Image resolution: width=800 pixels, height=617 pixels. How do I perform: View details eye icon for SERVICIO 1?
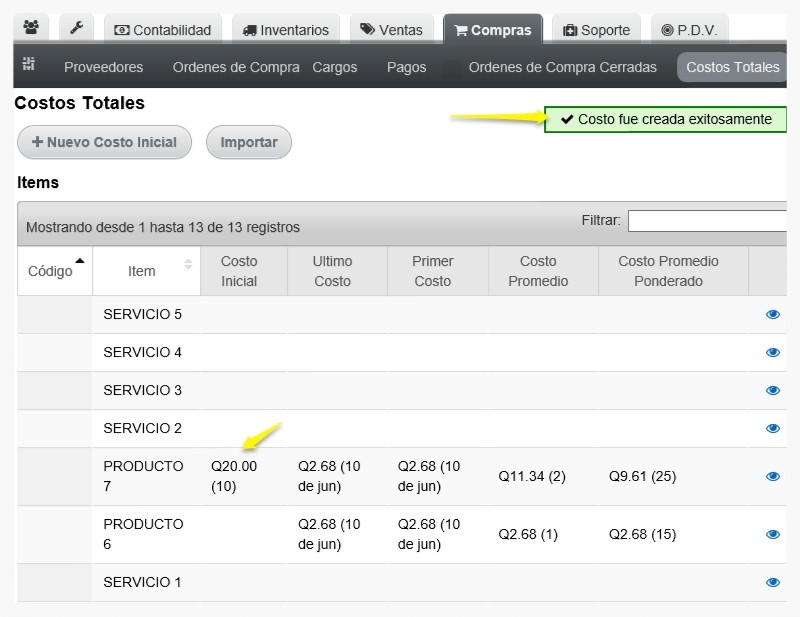[x=772, y=582]
